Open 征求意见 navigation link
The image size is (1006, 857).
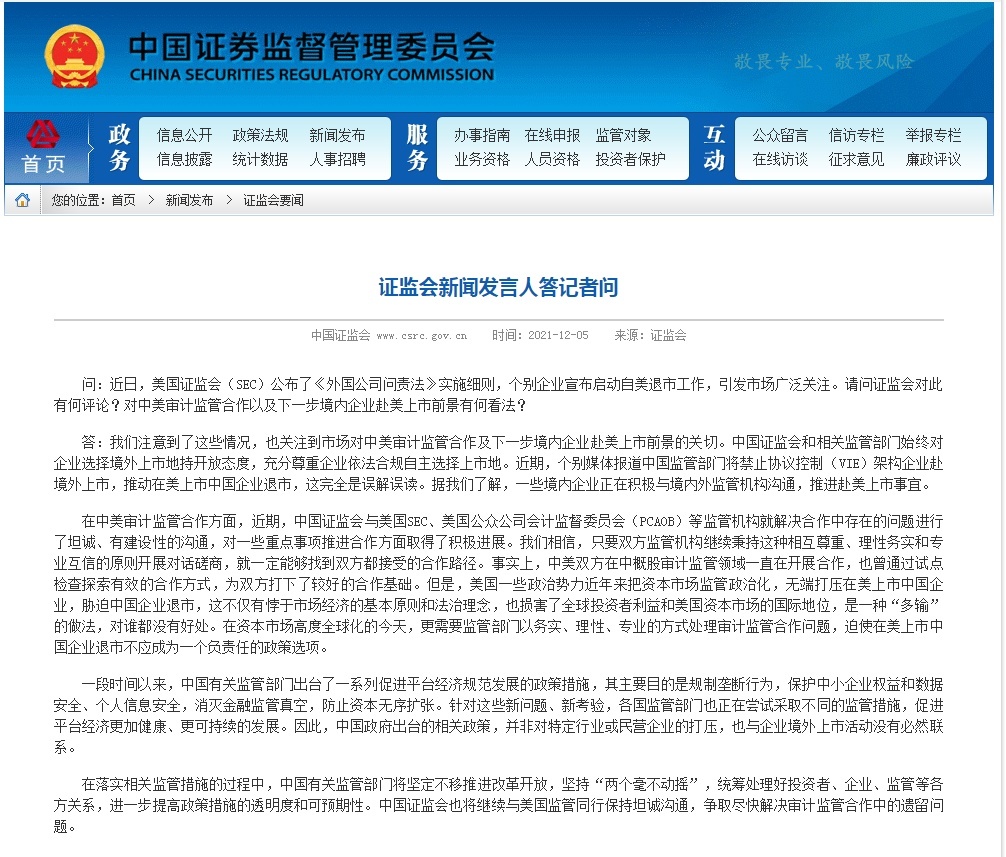point(856,159)
